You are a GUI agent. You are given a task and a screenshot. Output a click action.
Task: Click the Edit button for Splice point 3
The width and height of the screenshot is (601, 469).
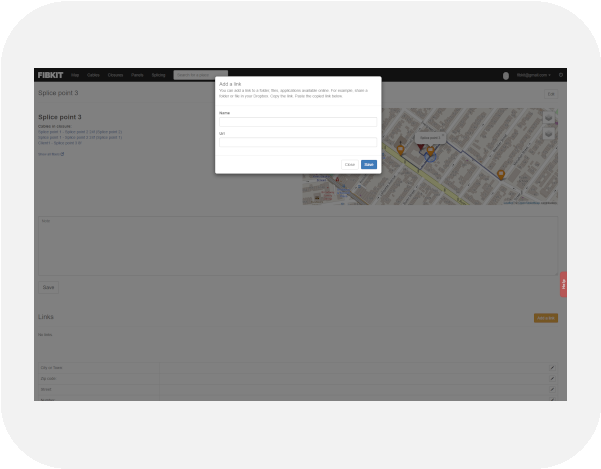tap(551, 94)
